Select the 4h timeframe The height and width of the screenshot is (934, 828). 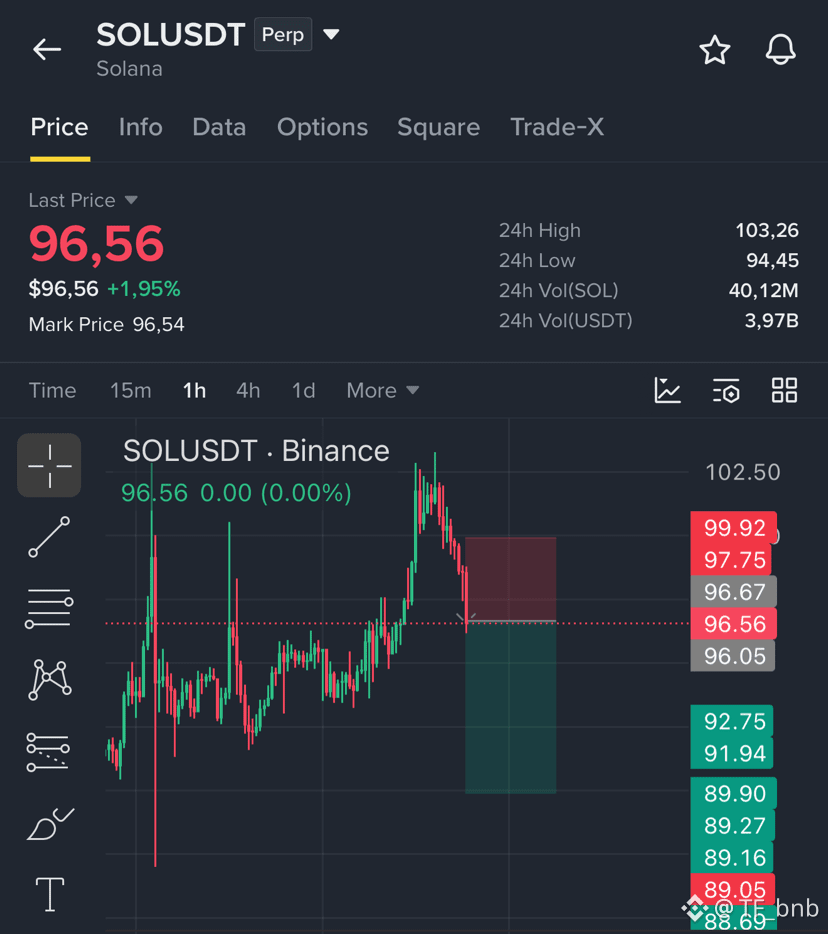[x=248, y=391]
